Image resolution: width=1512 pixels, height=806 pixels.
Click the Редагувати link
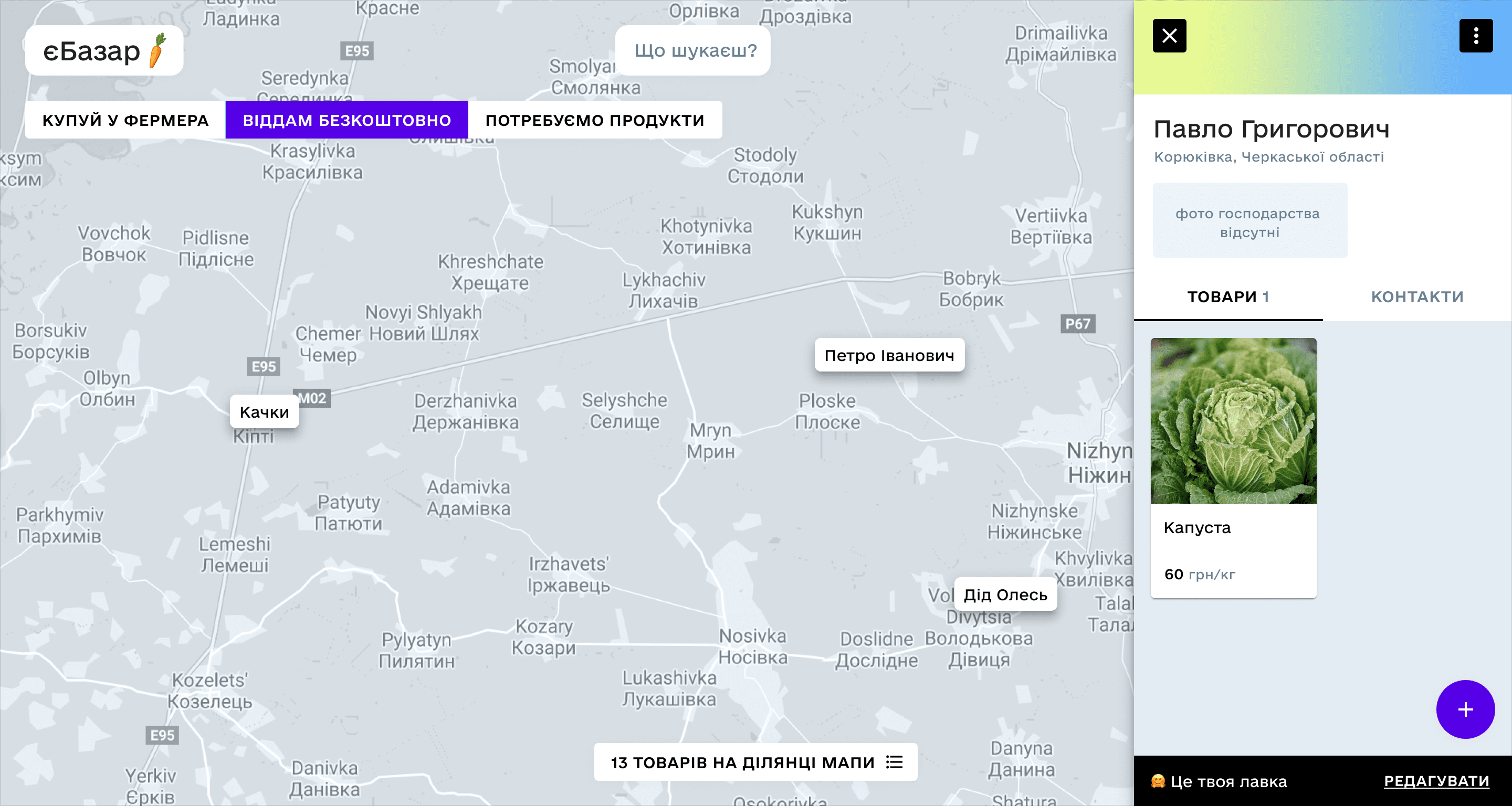tap(1436, 781)
